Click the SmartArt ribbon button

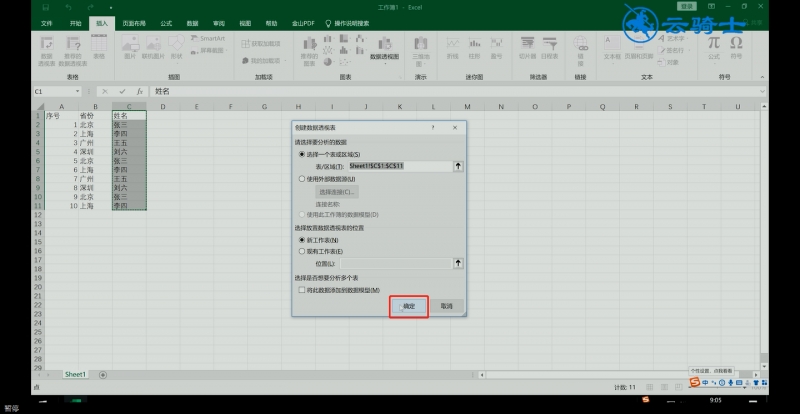[208, 38]
